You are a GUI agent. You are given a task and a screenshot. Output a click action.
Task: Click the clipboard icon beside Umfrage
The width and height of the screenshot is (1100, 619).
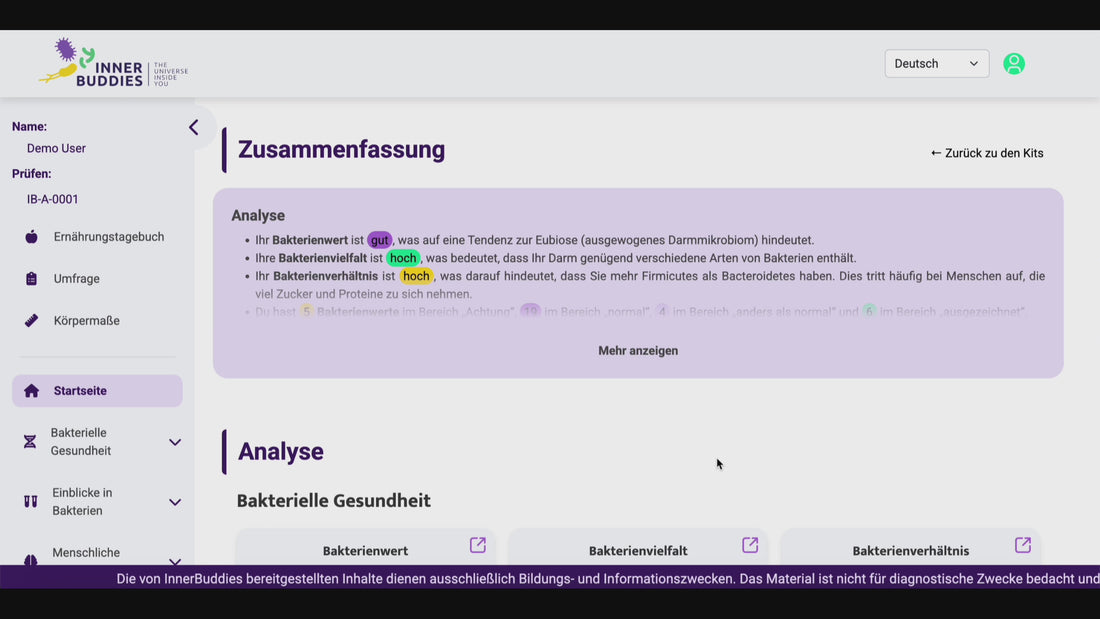click(x=31, y=279)
